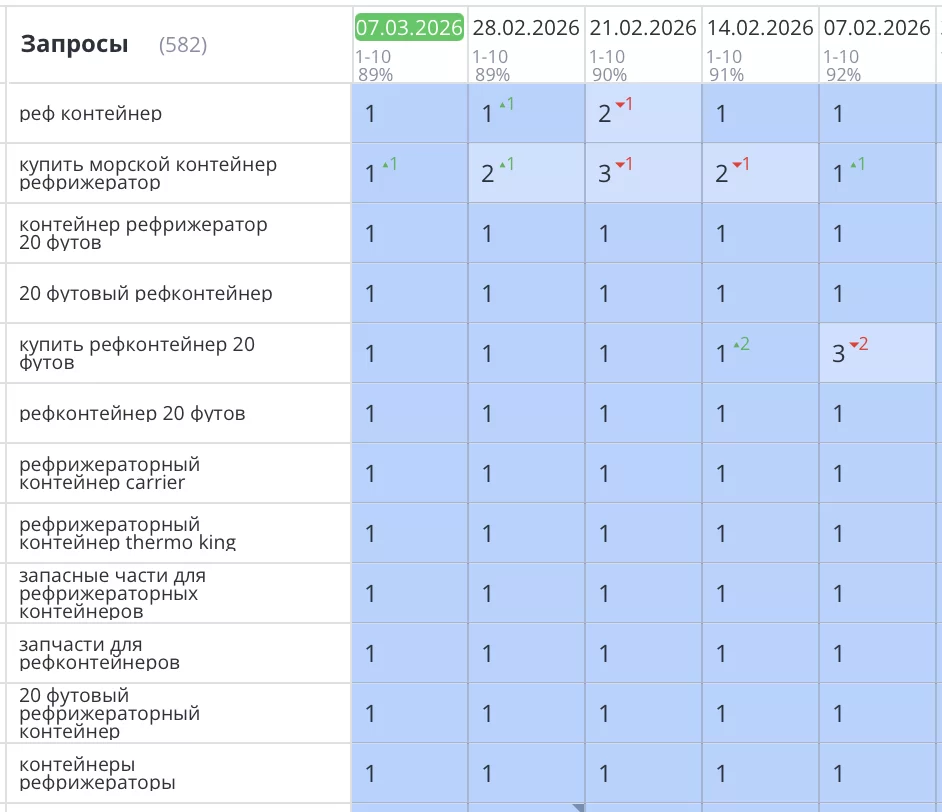
Task: Select the 'контейнеры рефрижераторы' query row
Action: [98, 773]
